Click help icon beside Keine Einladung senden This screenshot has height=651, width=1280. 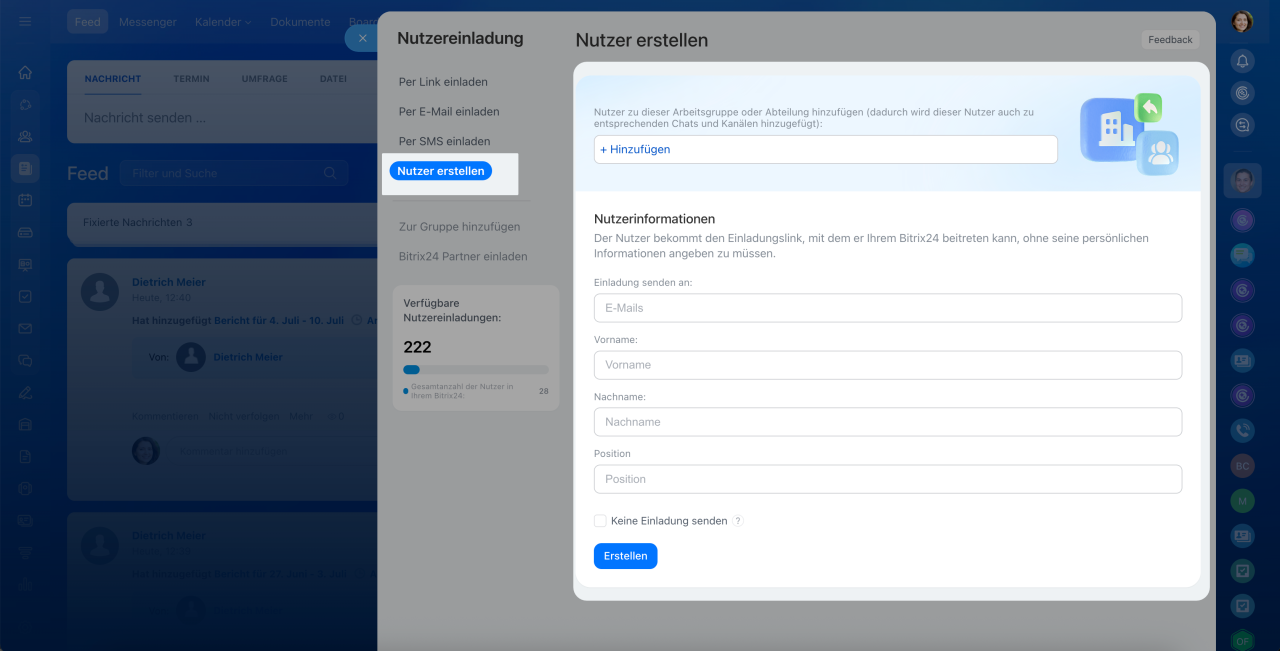[738, 521]
